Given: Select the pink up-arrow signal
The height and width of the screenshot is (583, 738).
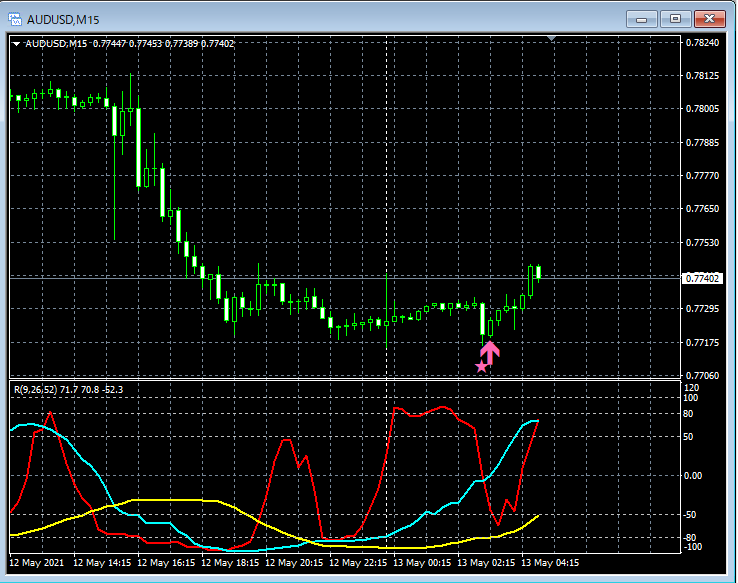Looking at the screenshot, I should tap(490, 353).
